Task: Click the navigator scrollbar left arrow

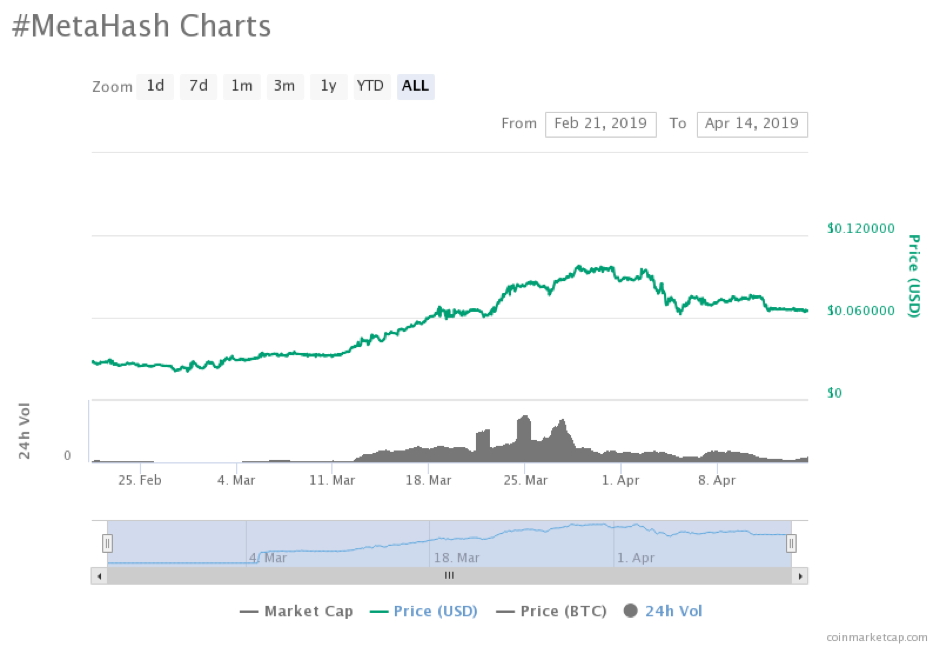Action: coord(99,576)
